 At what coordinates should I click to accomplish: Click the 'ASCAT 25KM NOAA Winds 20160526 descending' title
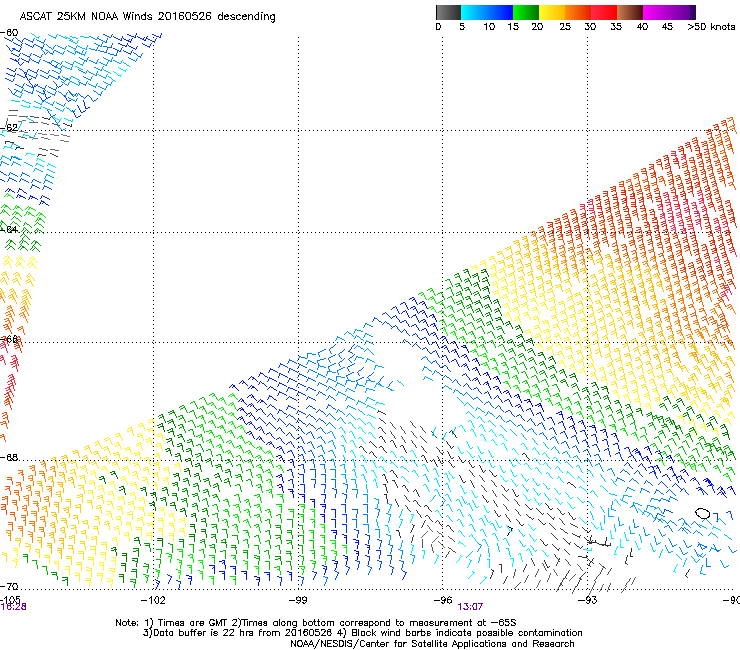point(147,17)
